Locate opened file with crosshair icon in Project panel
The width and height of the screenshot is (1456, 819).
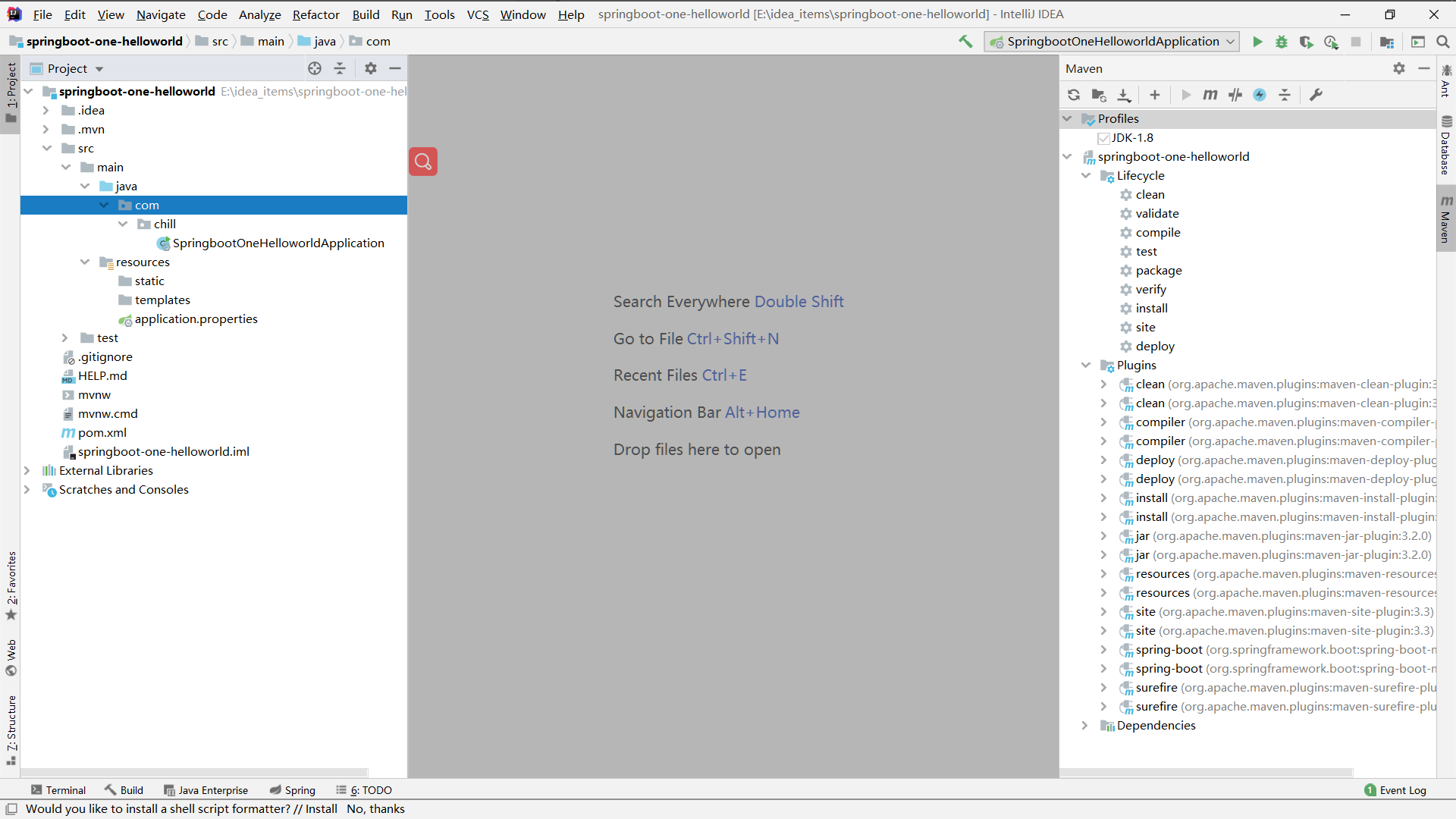click(x=315, y=68)
